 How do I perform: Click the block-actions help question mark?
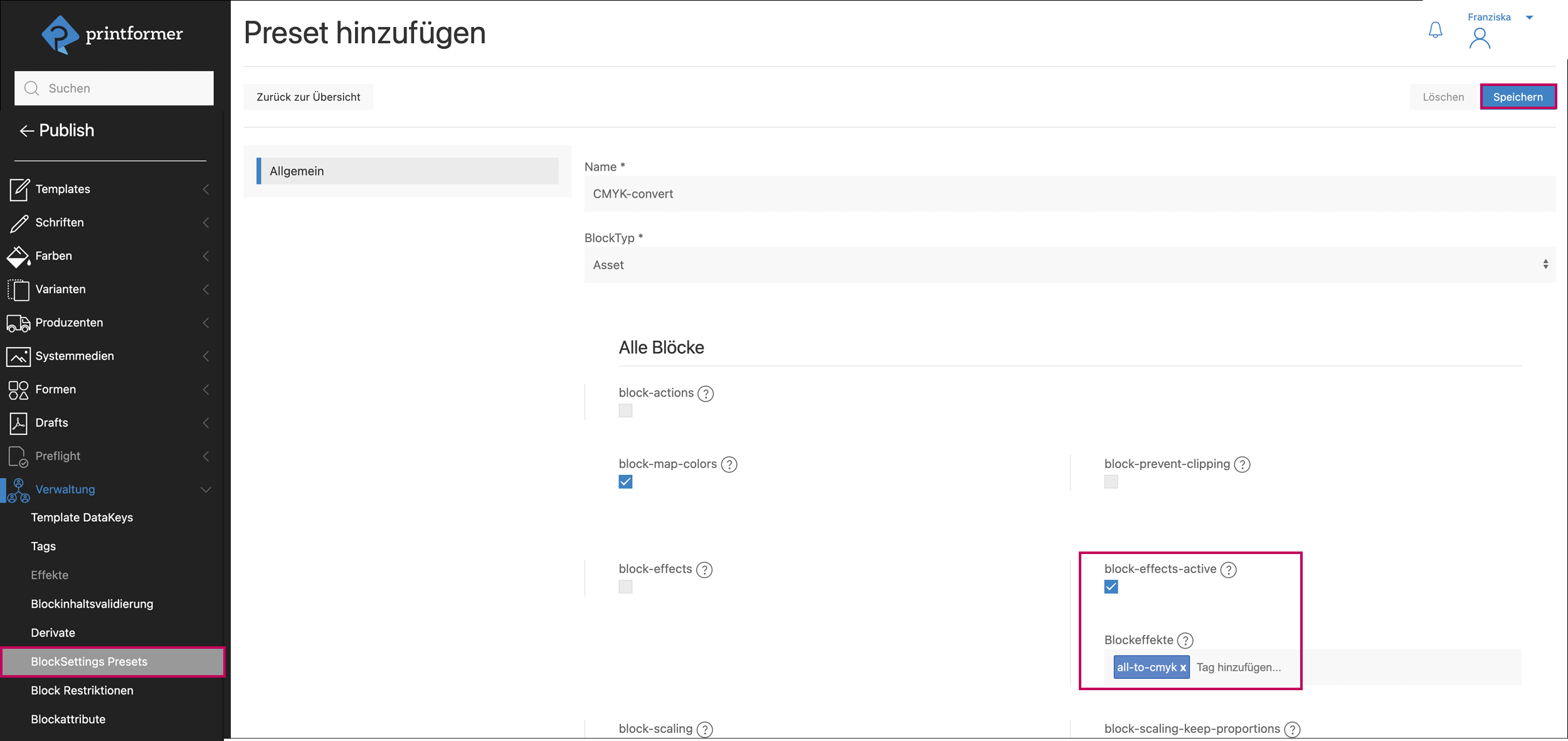[706, 393]
